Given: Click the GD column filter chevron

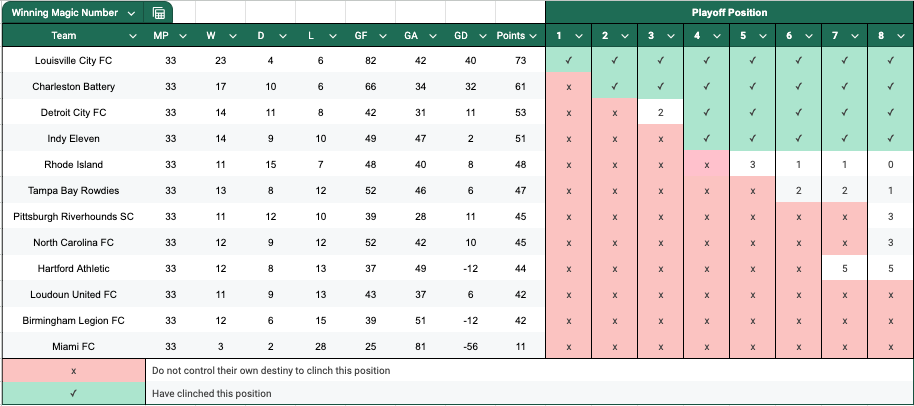Looking at the screenshot, I should pyautogui.click(x=484, y=36).
